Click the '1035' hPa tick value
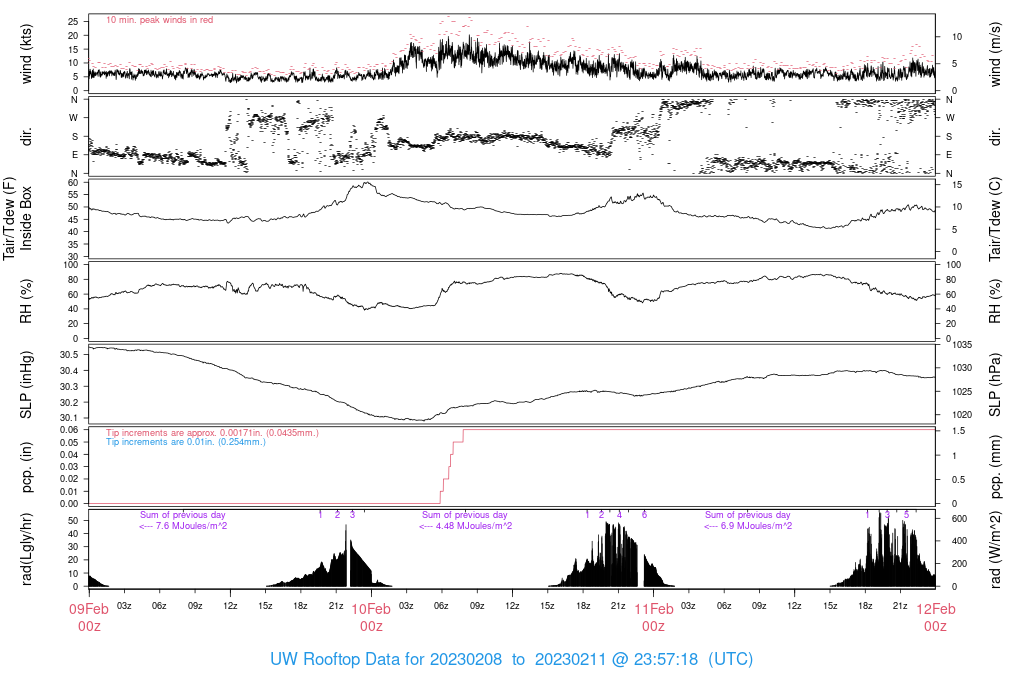This screenshot has width=1024, height=700. (x=962, y=345)
